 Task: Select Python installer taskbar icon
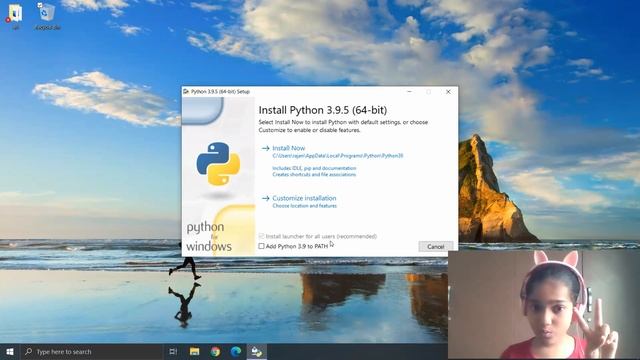257,351
